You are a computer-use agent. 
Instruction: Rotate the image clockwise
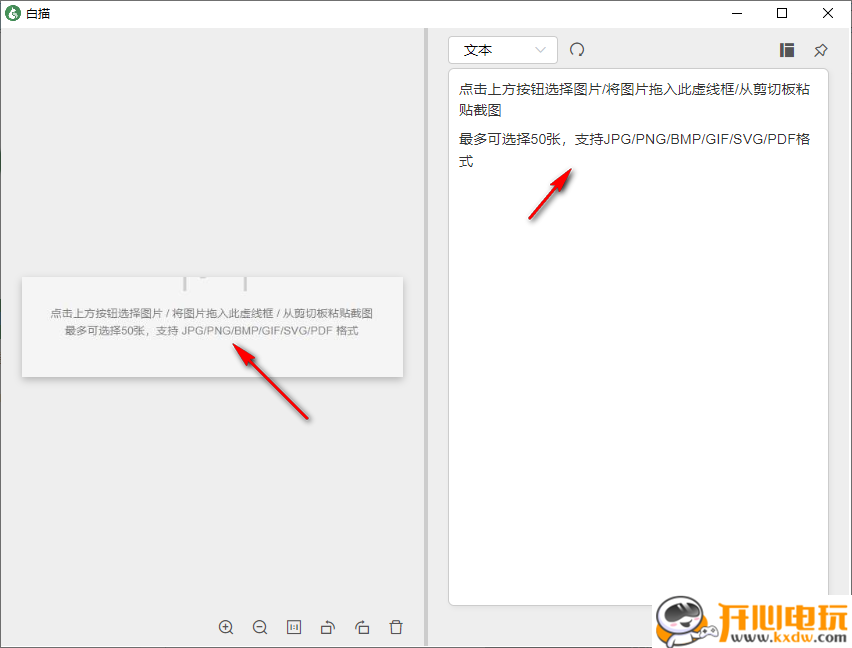(362, 627)
